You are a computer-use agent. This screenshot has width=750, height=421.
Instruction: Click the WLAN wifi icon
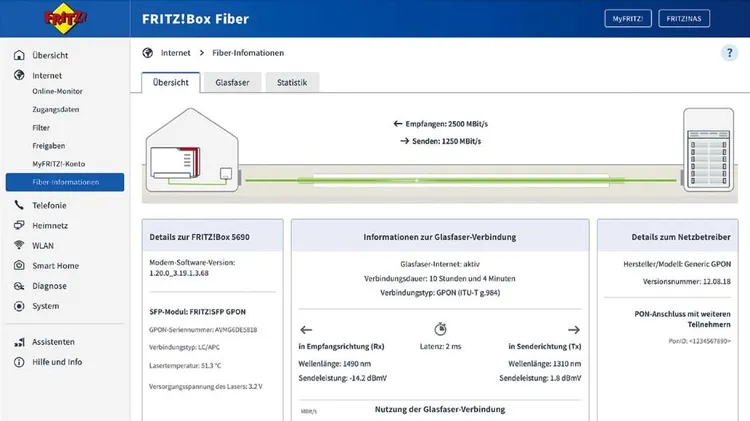pos(19,245)
